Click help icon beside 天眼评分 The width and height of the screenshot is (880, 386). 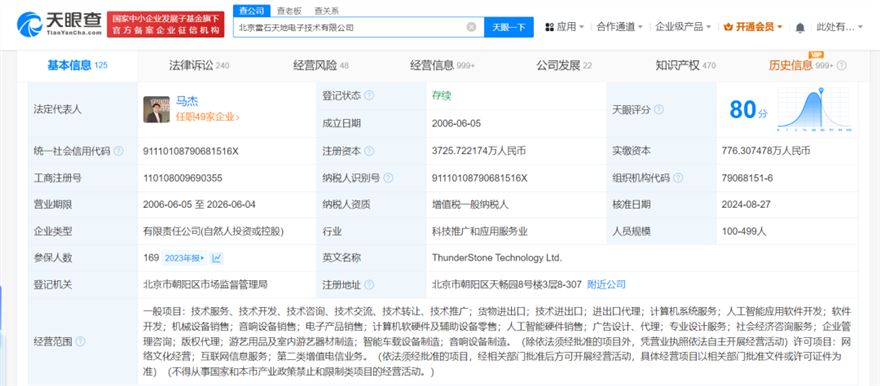click(x=659, y=110)
